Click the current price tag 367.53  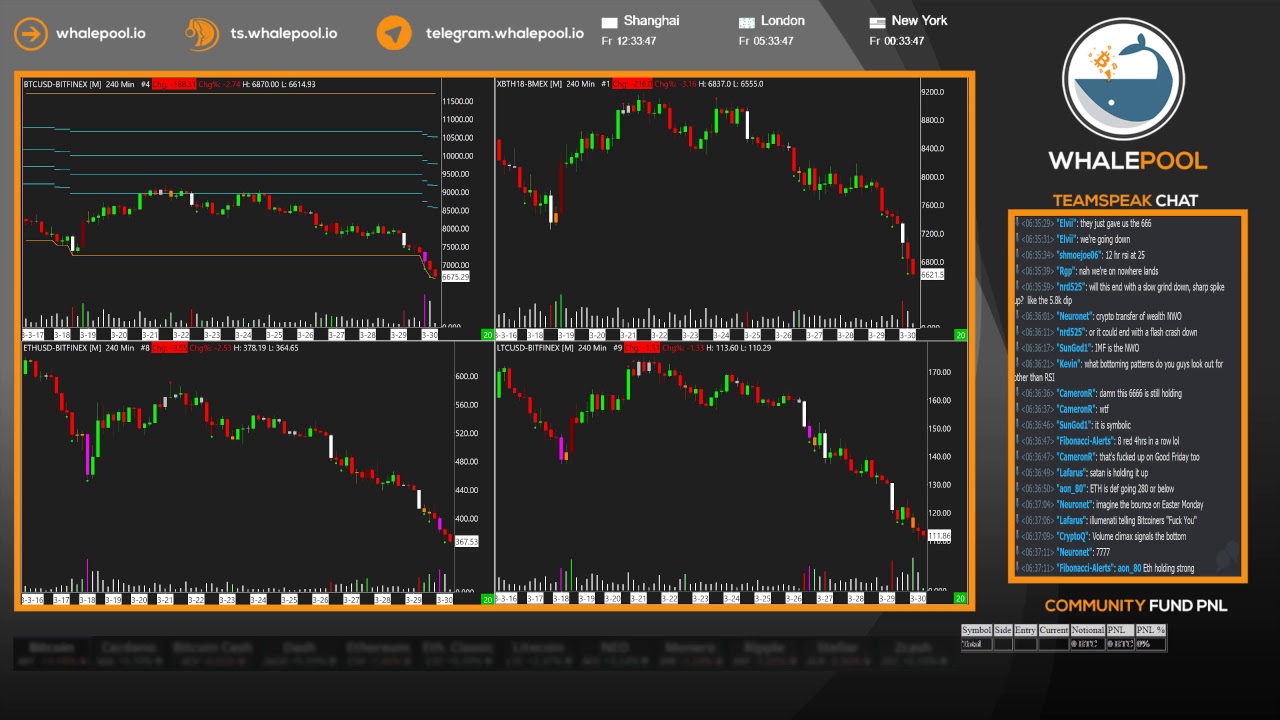coord(467,541)
